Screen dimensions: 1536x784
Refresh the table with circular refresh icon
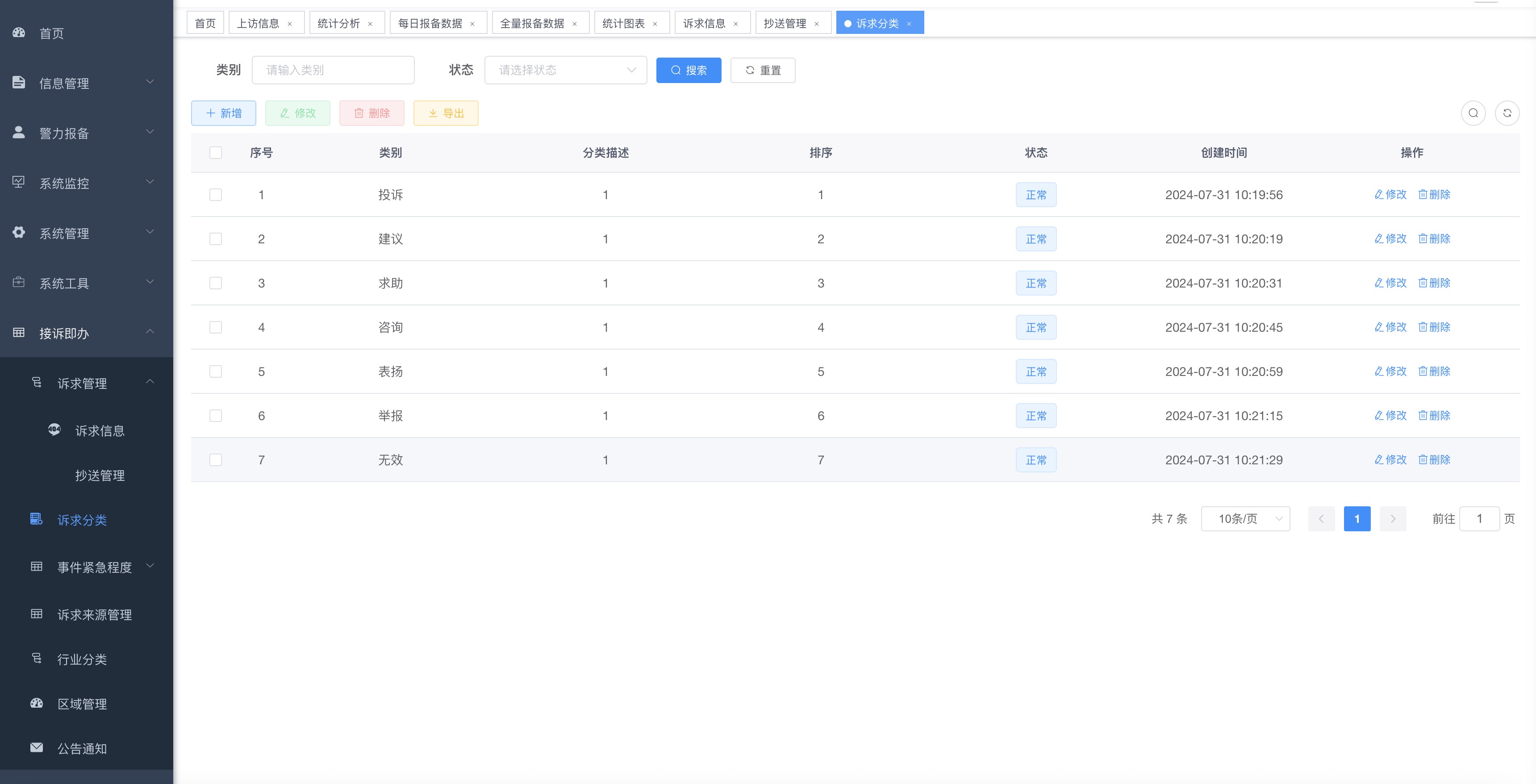point(1507,113)
